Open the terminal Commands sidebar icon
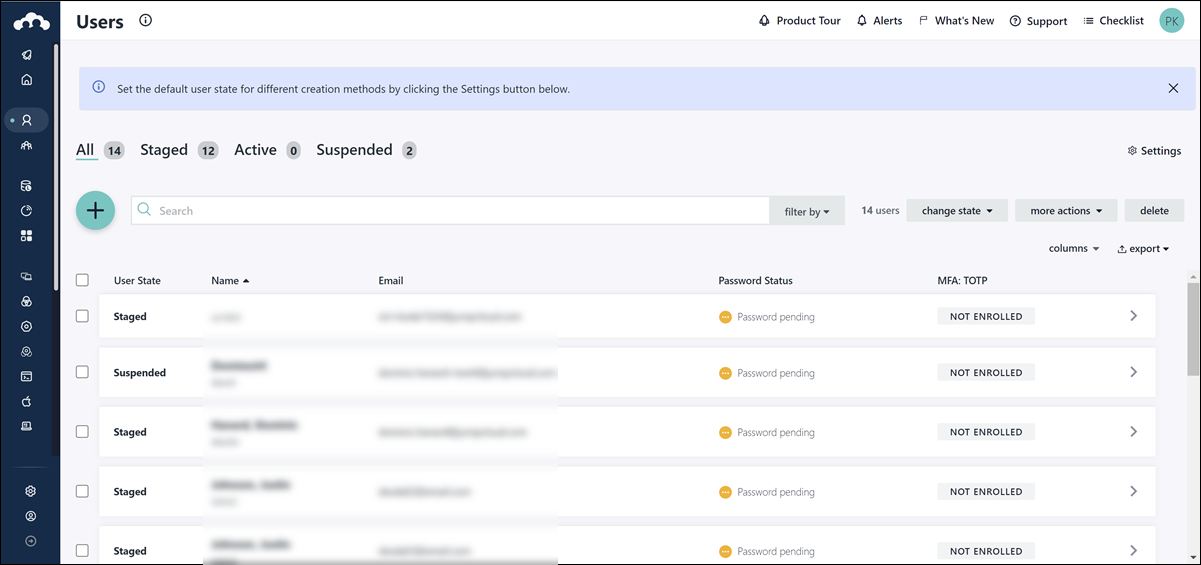The image size is (1201, 565). point(27,376)
